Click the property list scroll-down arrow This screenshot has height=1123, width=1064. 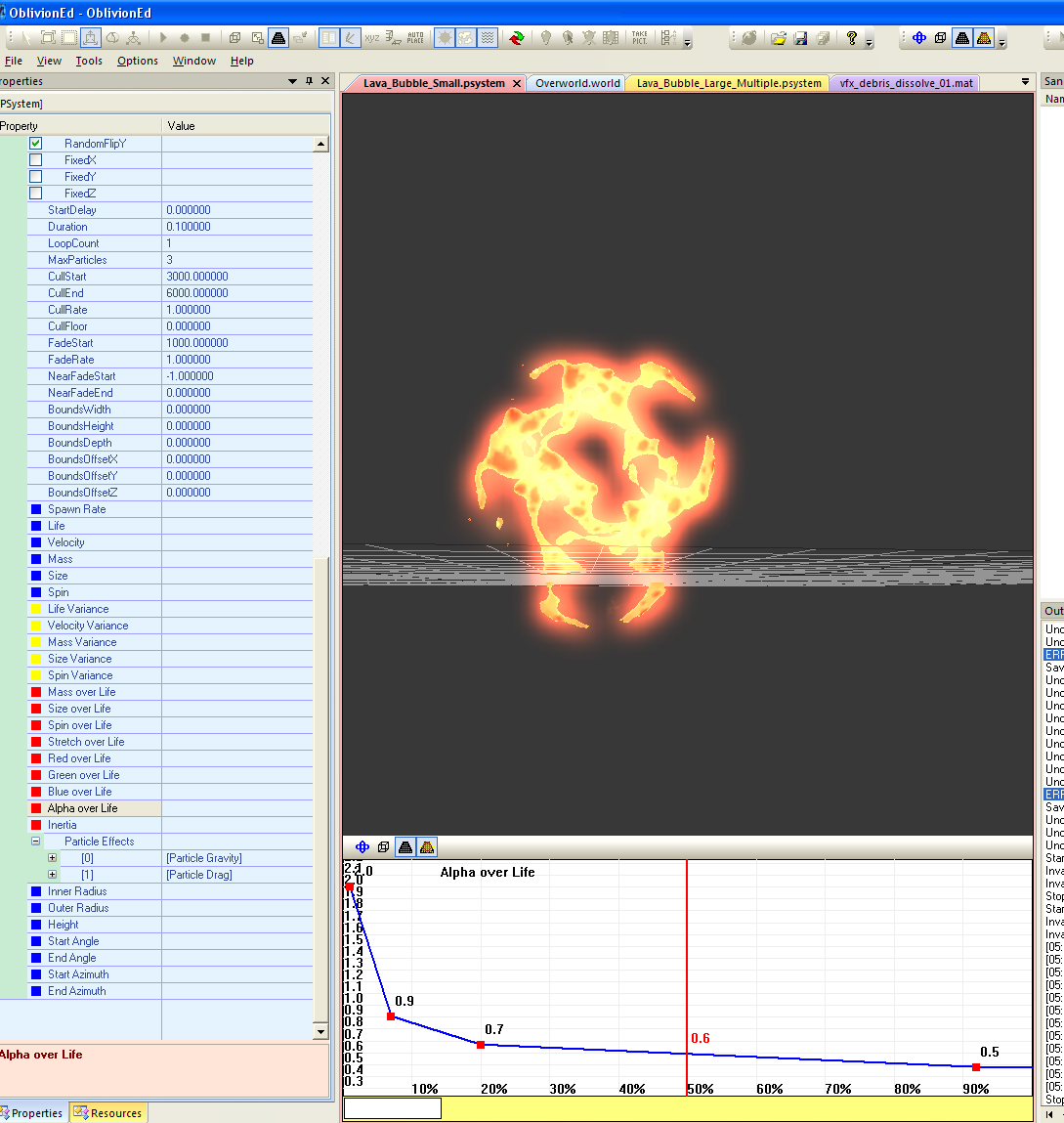point(320,1032)
